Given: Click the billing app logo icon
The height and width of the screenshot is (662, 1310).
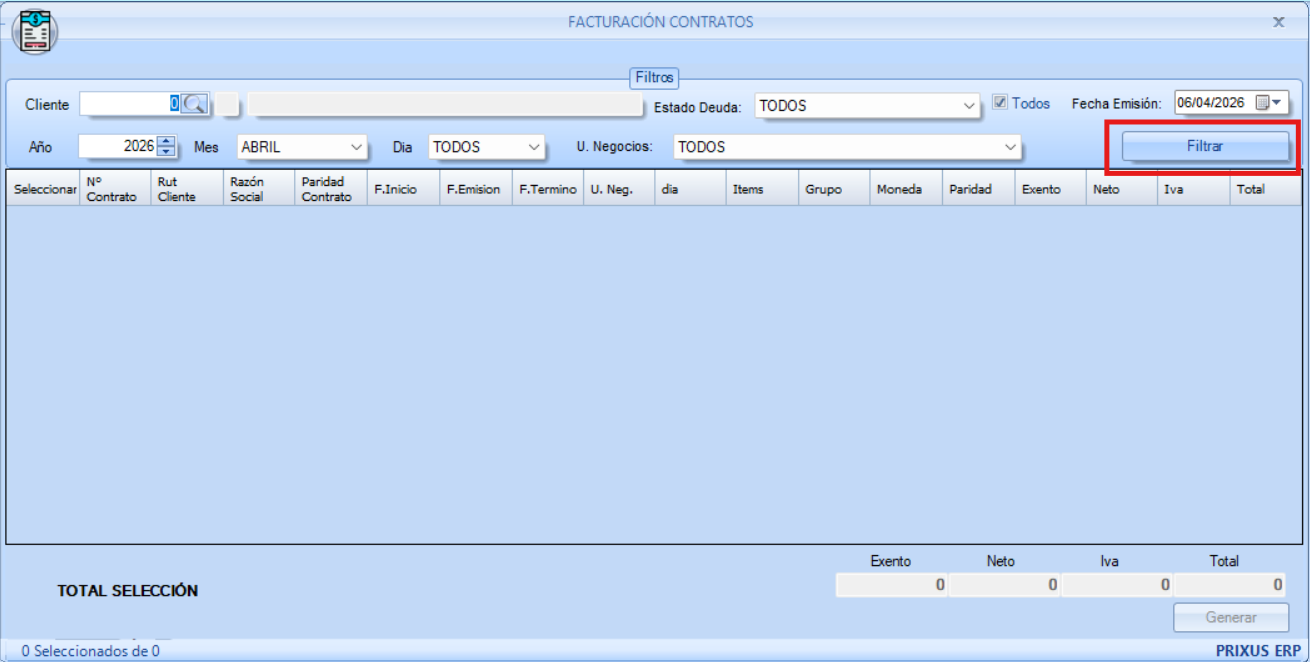Looking at the screenshot, I should [35, 31].
